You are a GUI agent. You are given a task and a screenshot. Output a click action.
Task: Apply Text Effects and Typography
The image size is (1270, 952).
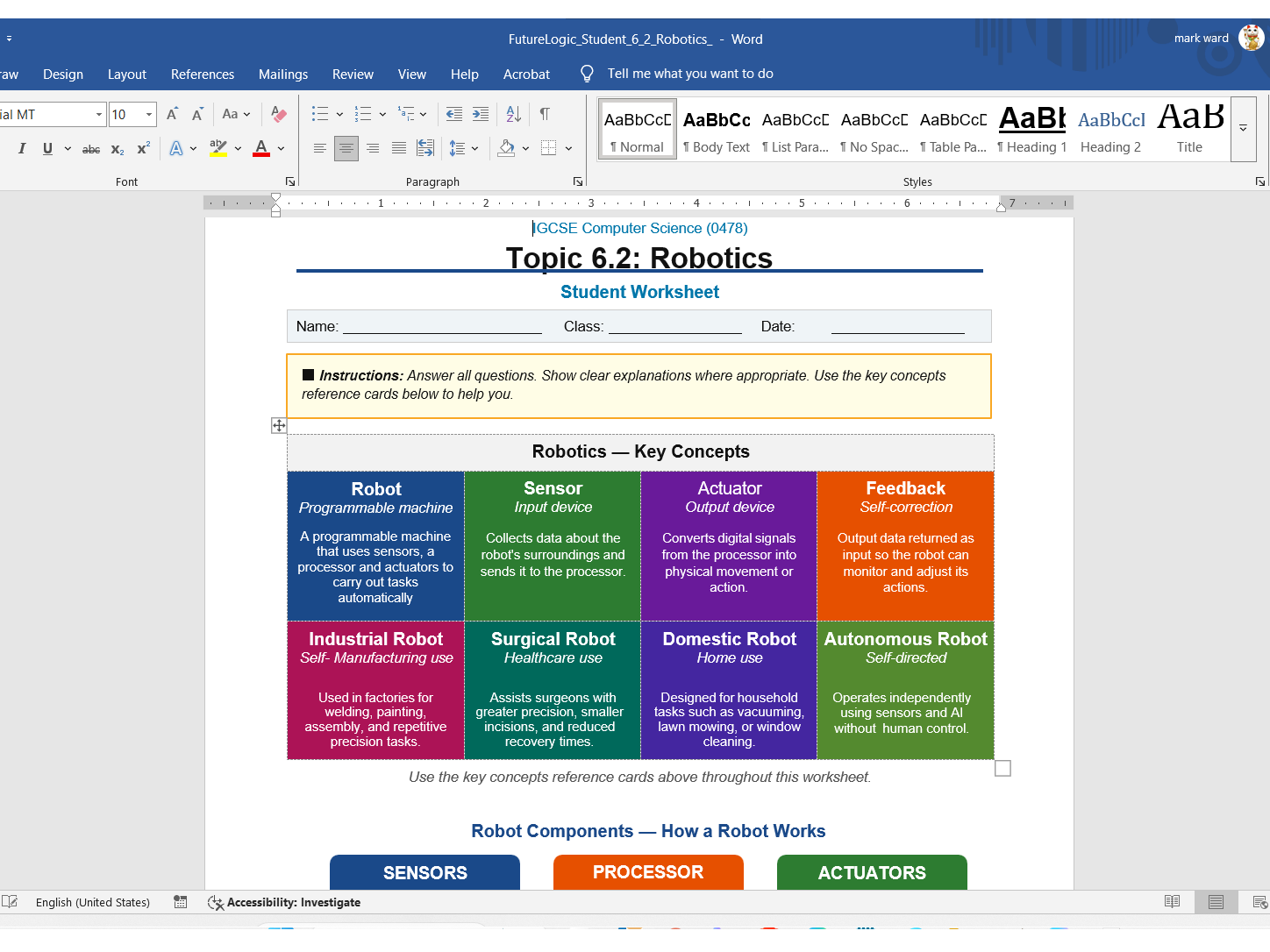tap(176, 148)
